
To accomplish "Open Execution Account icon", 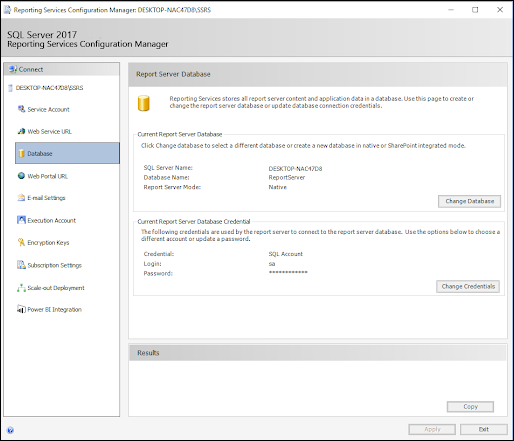I will point(21,220).
